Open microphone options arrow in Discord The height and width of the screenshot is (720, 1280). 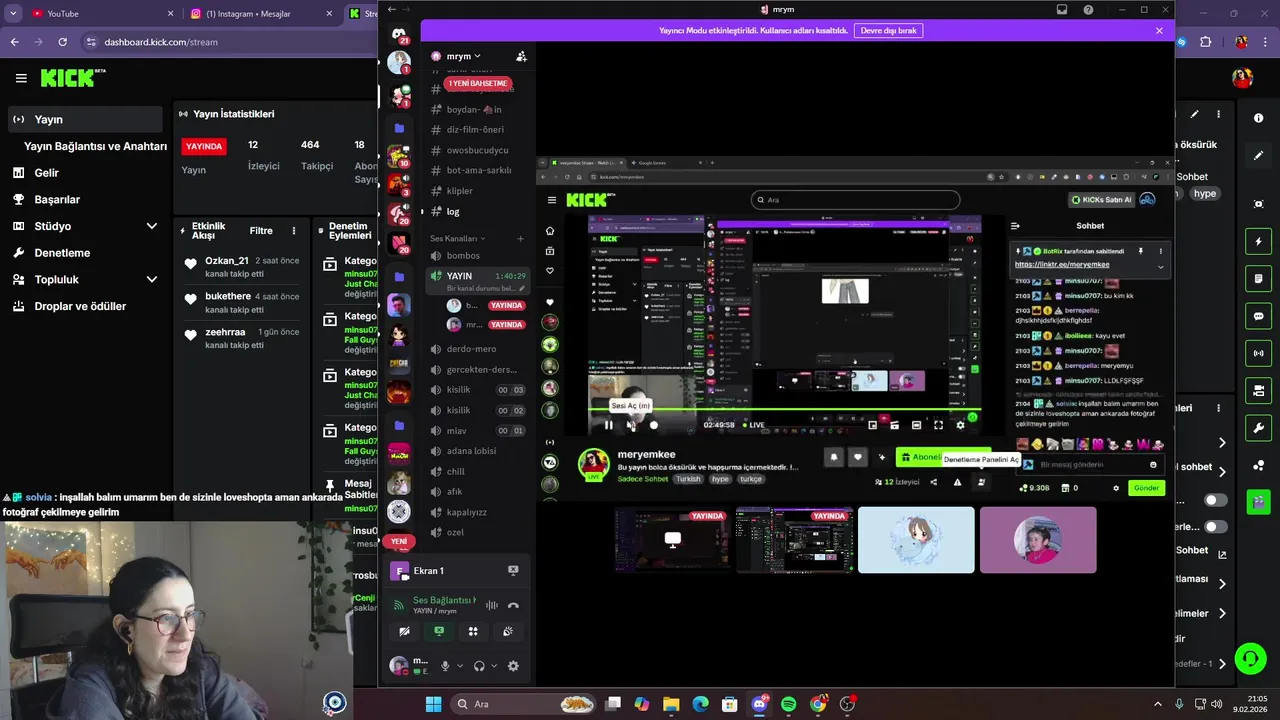point(460,666)
